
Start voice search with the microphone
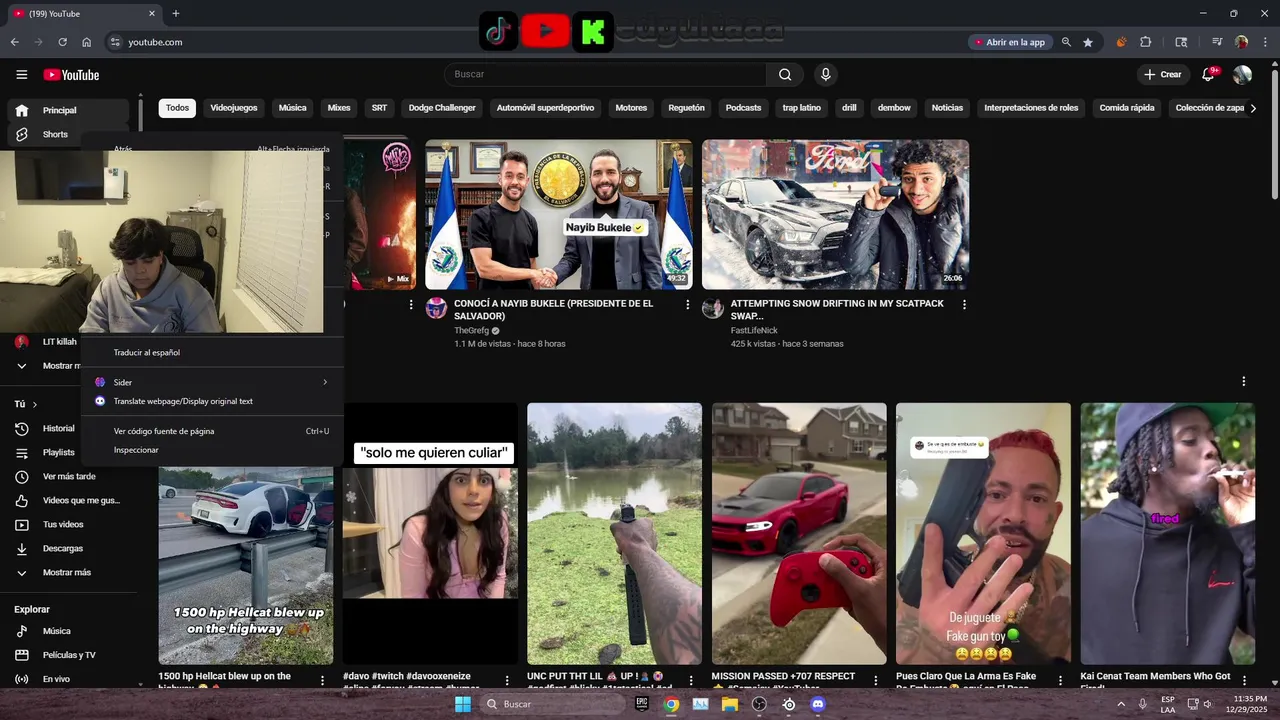[825, 74]
